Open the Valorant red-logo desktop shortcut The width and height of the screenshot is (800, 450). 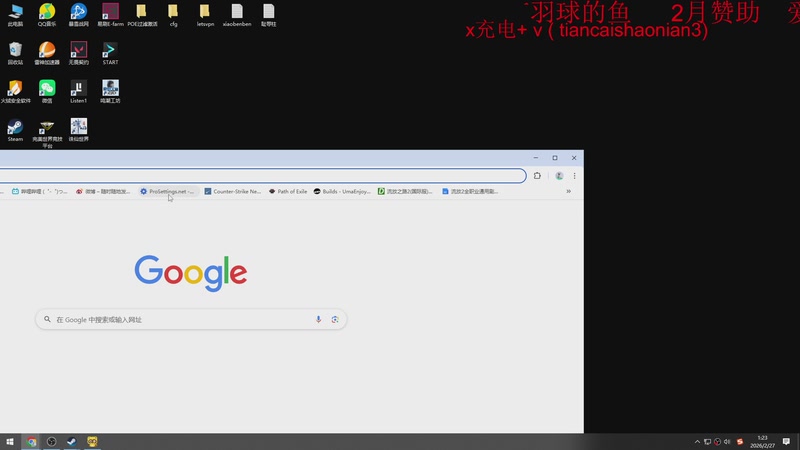tap(79, 54)
